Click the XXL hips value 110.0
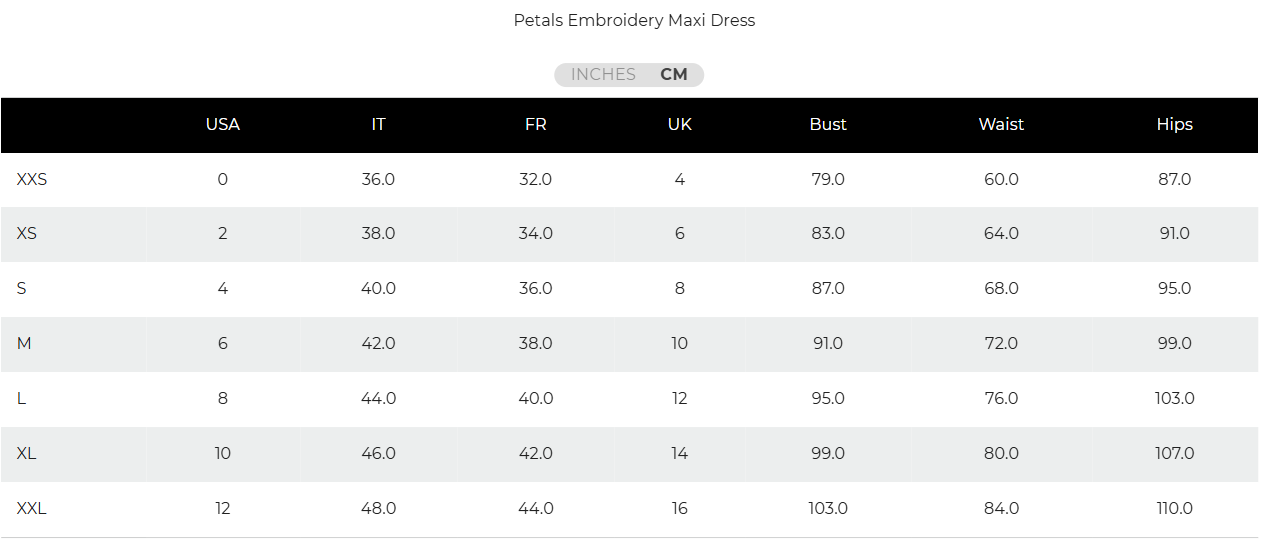The height and width of the screenshot is (542, 1261). 1174,509
